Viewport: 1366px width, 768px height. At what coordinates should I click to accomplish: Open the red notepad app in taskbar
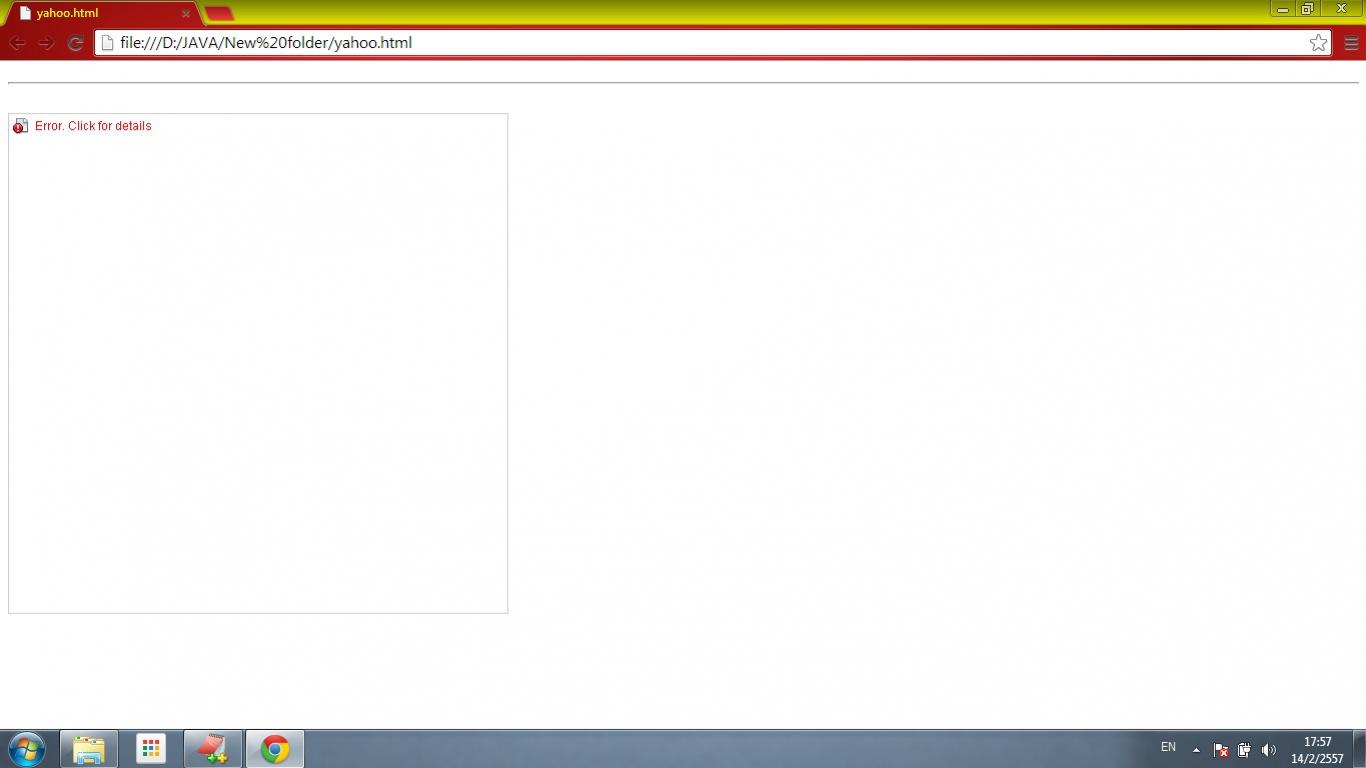point(213,749)
